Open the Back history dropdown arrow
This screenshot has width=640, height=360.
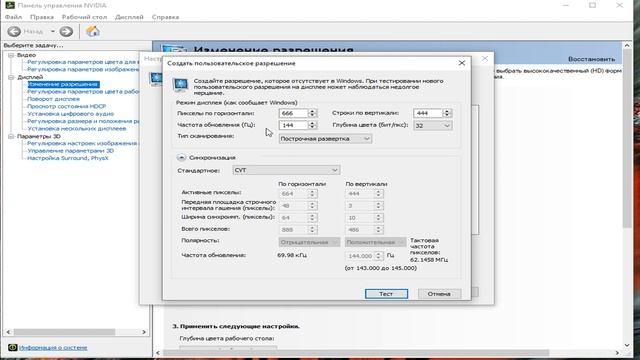click(x=53, y=31)
